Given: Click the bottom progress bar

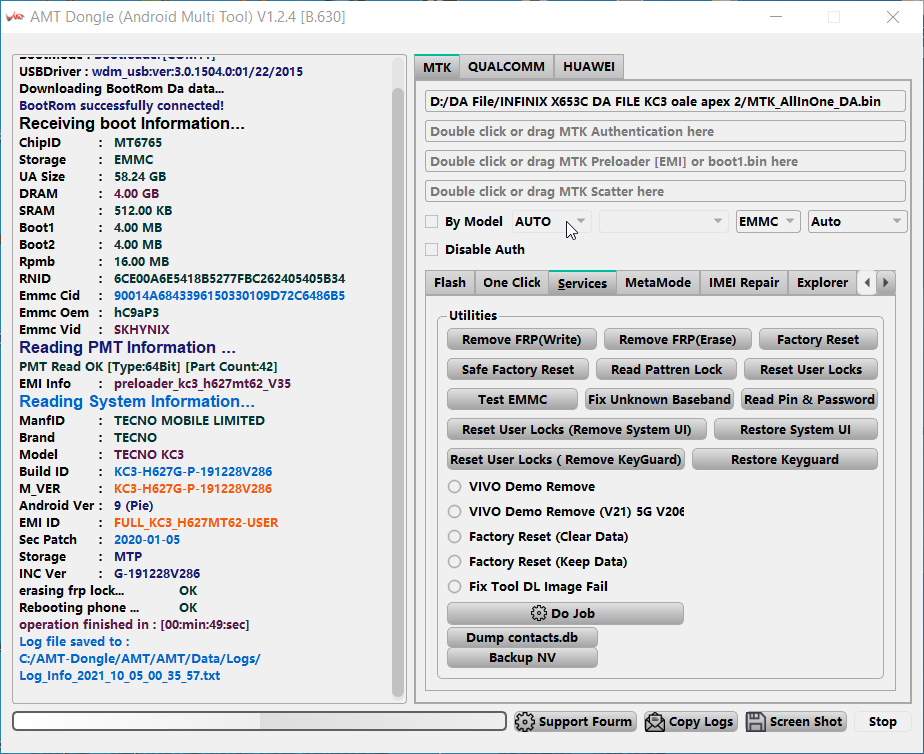Looking at the screenshot, I should (x=259, y=721).
